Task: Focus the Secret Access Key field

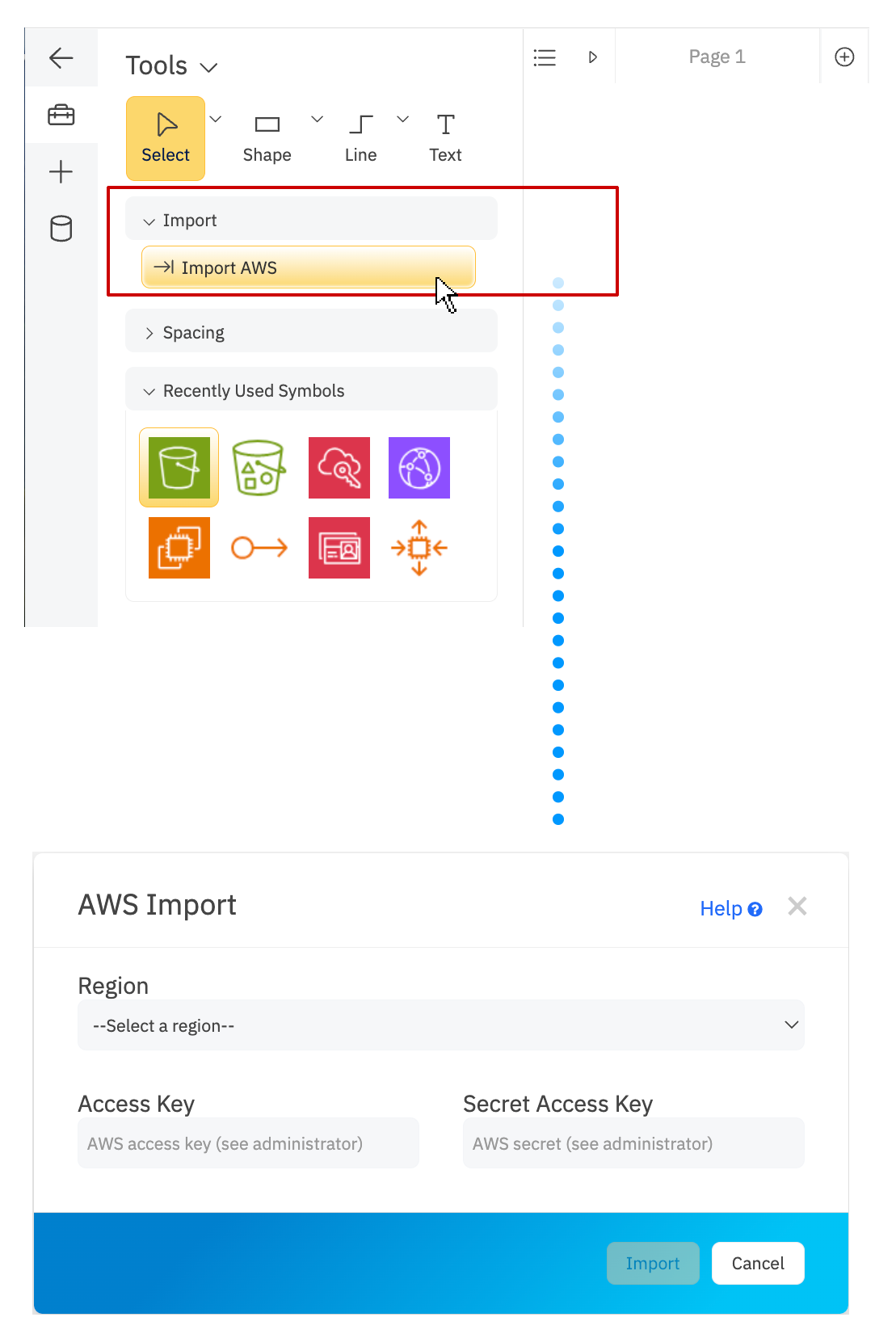Action: click(x=633, y=1143)
